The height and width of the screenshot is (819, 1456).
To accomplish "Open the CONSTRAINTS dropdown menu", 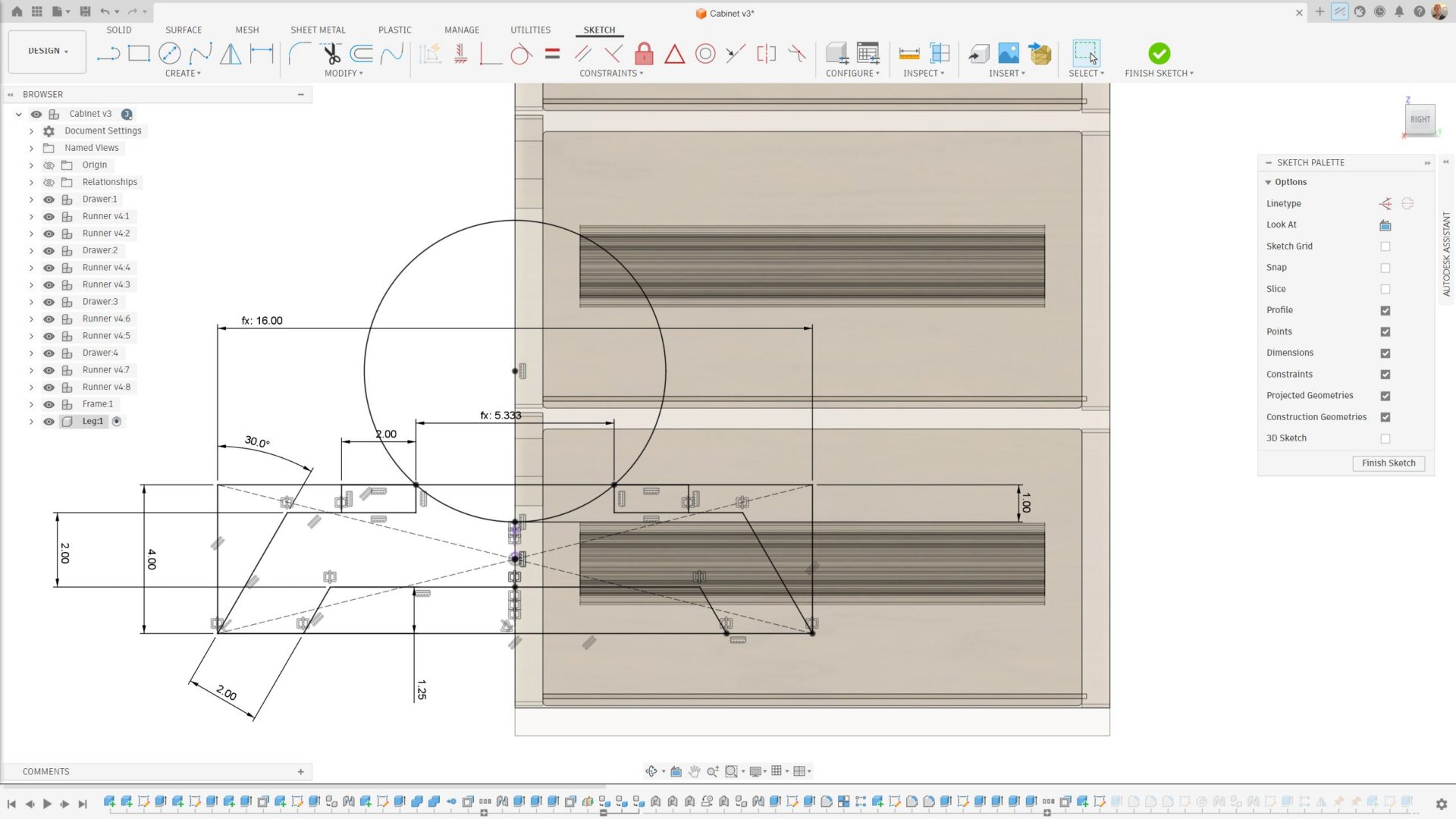I will [x=611, y=74].
